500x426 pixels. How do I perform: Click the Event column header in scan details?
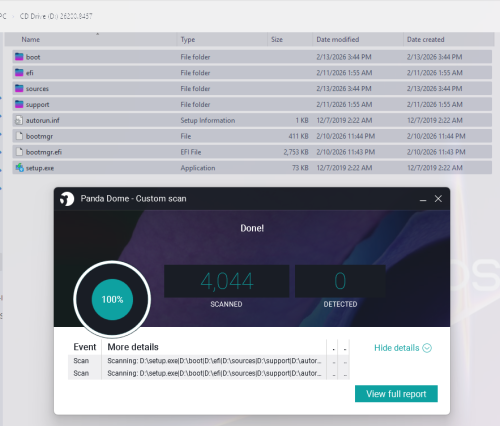point(85,347)
